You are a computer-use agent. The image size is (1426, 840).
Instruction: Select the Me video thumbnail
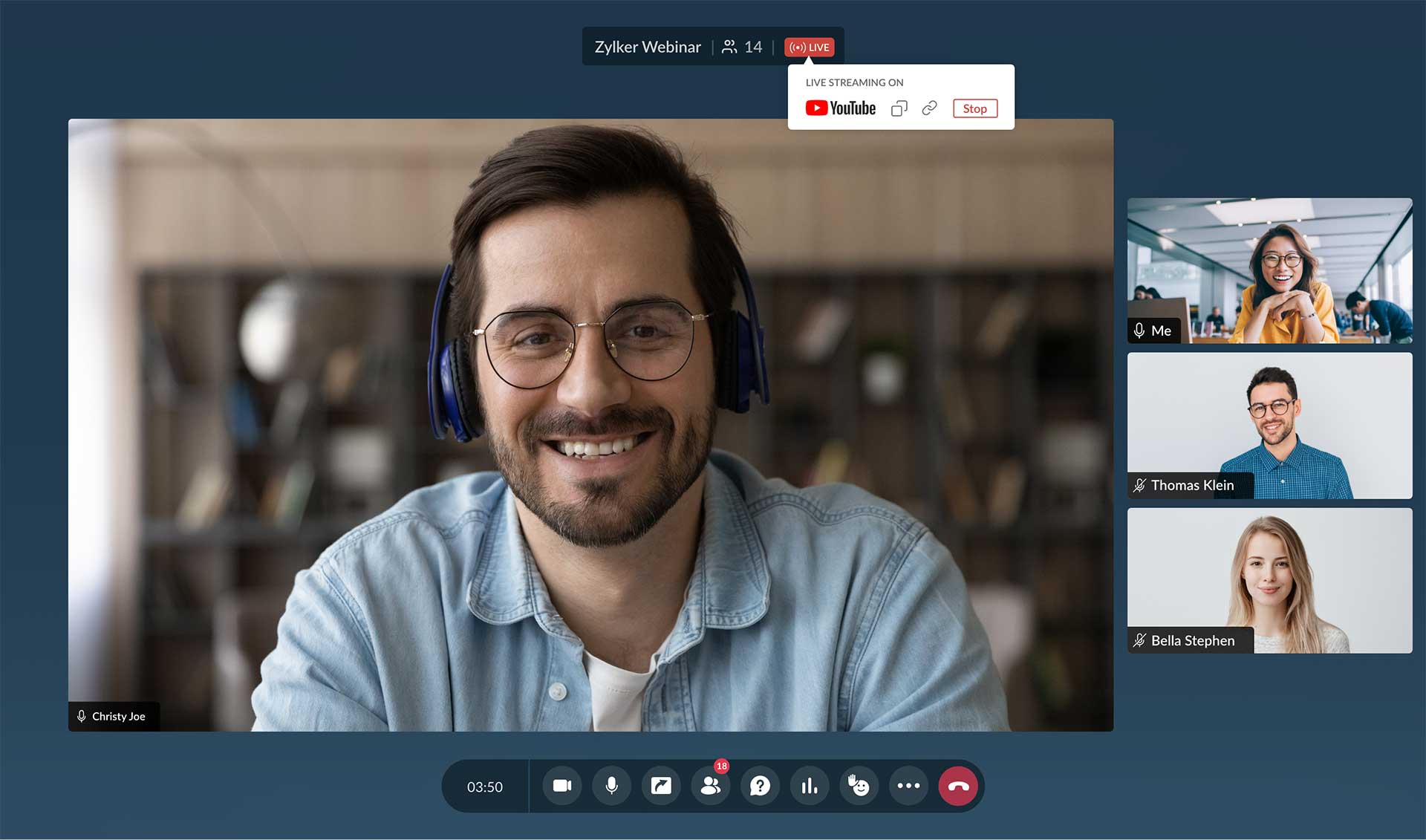coord(1269,270)
